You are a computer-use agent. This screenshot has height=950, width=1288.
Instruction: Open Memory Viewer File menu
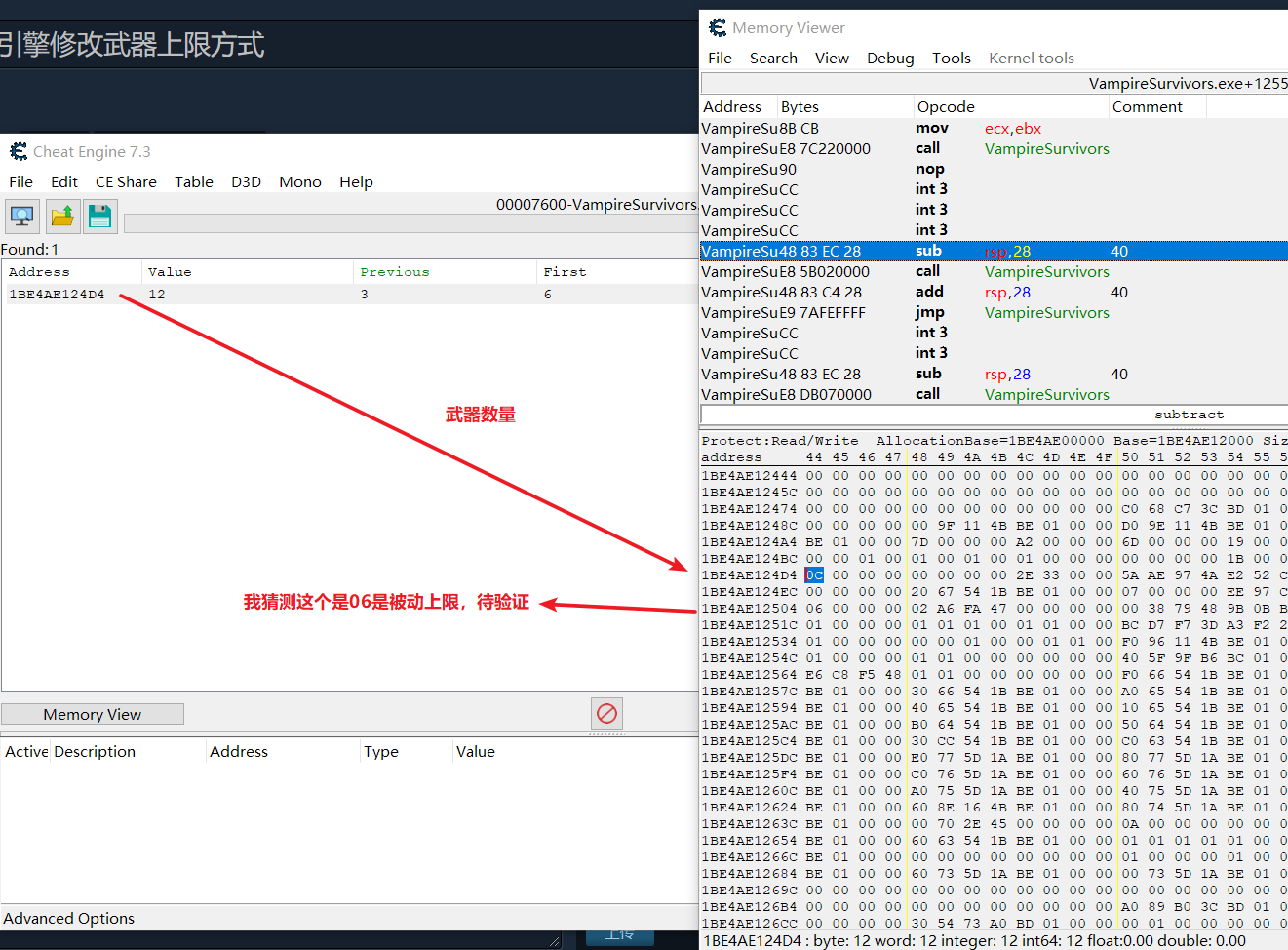pyautogui.click(x=720, y=58)
